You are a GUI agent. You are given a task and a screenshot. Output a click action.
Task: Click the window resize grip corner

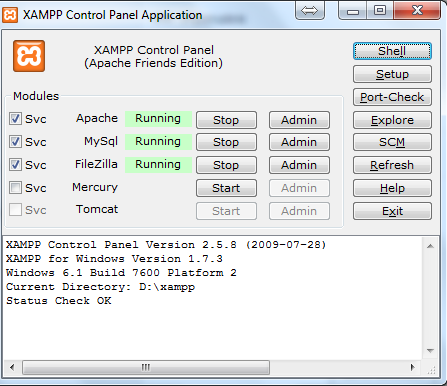(x=432, y=370)
